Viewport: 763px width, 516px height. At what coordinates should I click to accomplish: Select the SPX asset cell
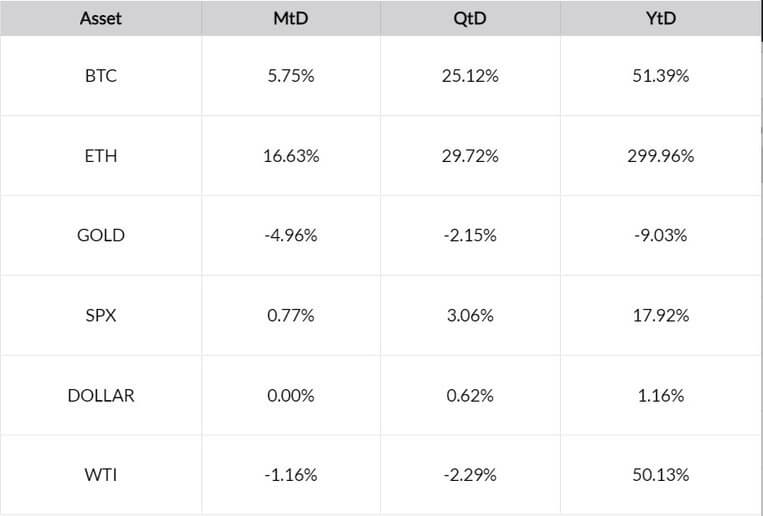101,315
